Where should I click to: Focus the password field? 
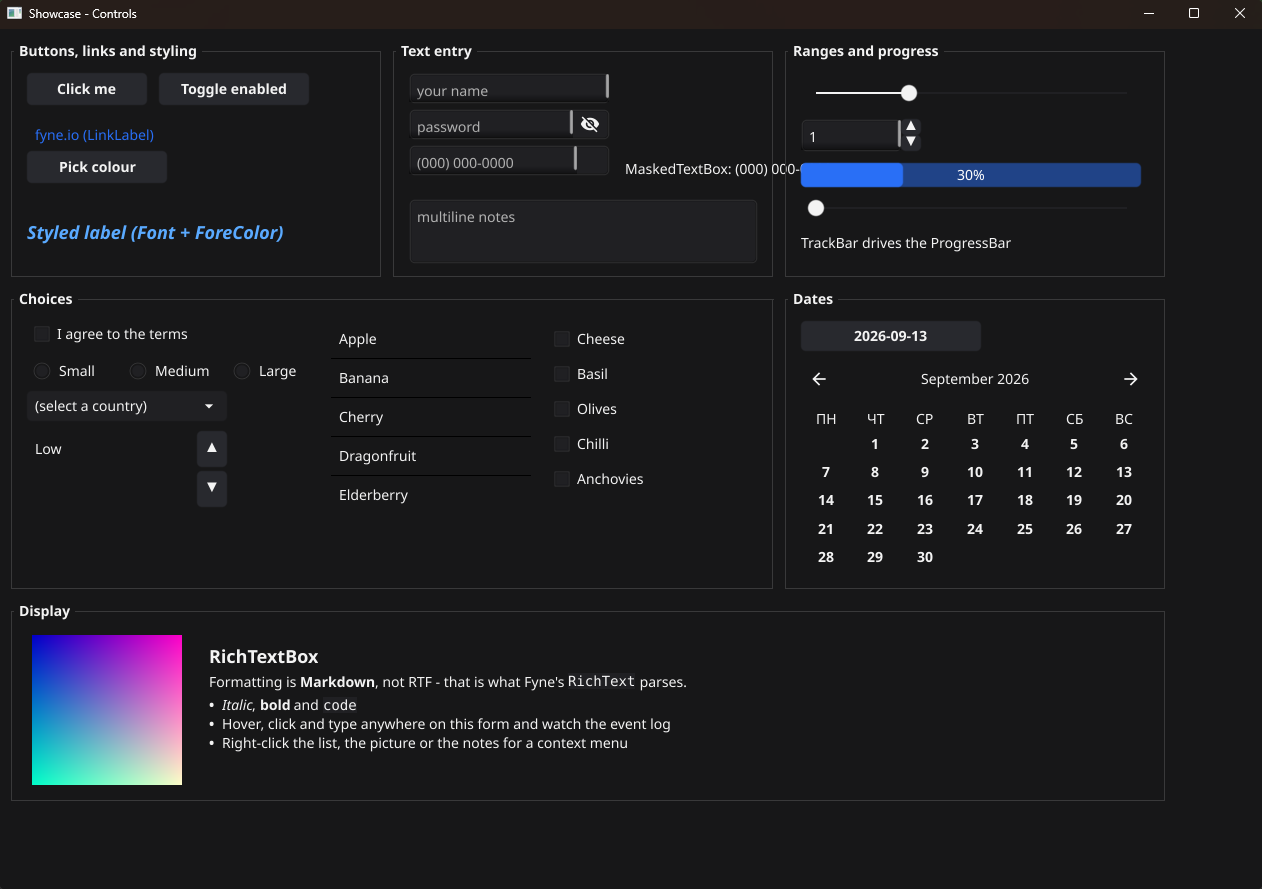point(491,124)
